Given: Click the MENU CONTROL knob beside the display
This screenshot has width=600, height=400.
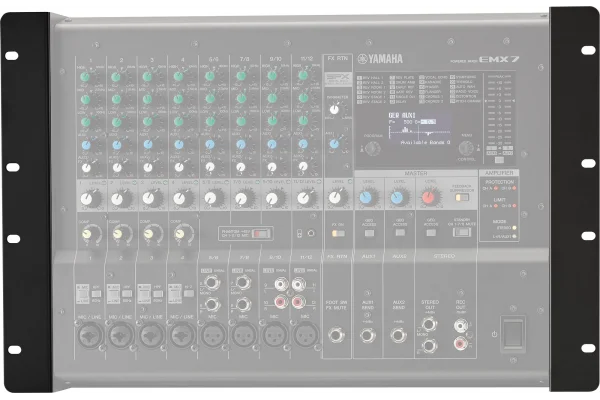Looking at the screenshot, I should [466, 148].
